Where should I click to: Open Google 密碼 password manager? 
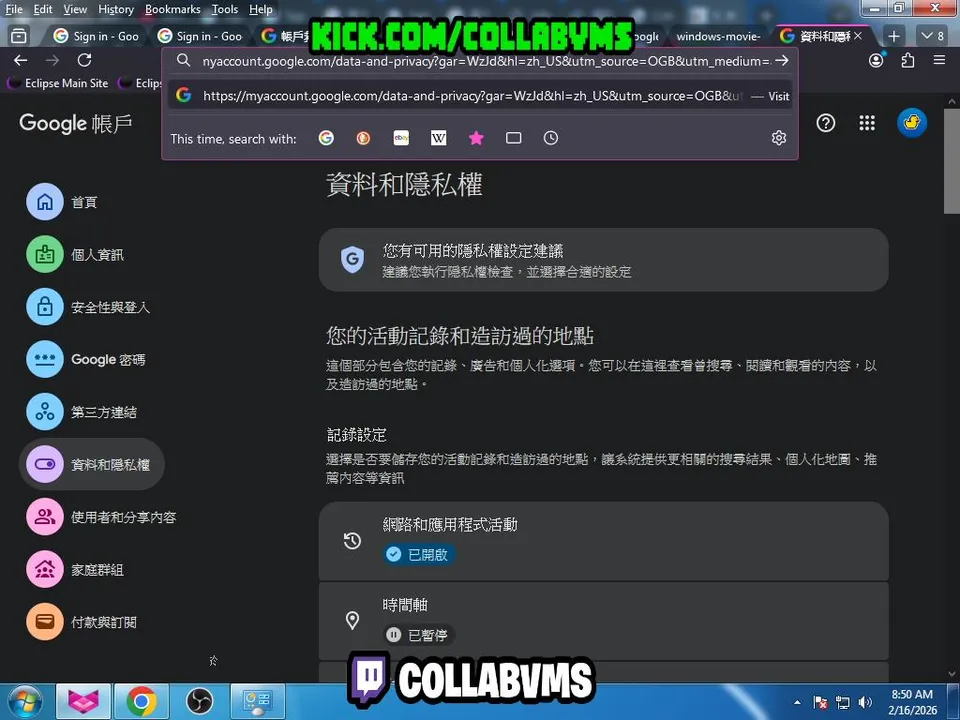(x=86, y=359)
